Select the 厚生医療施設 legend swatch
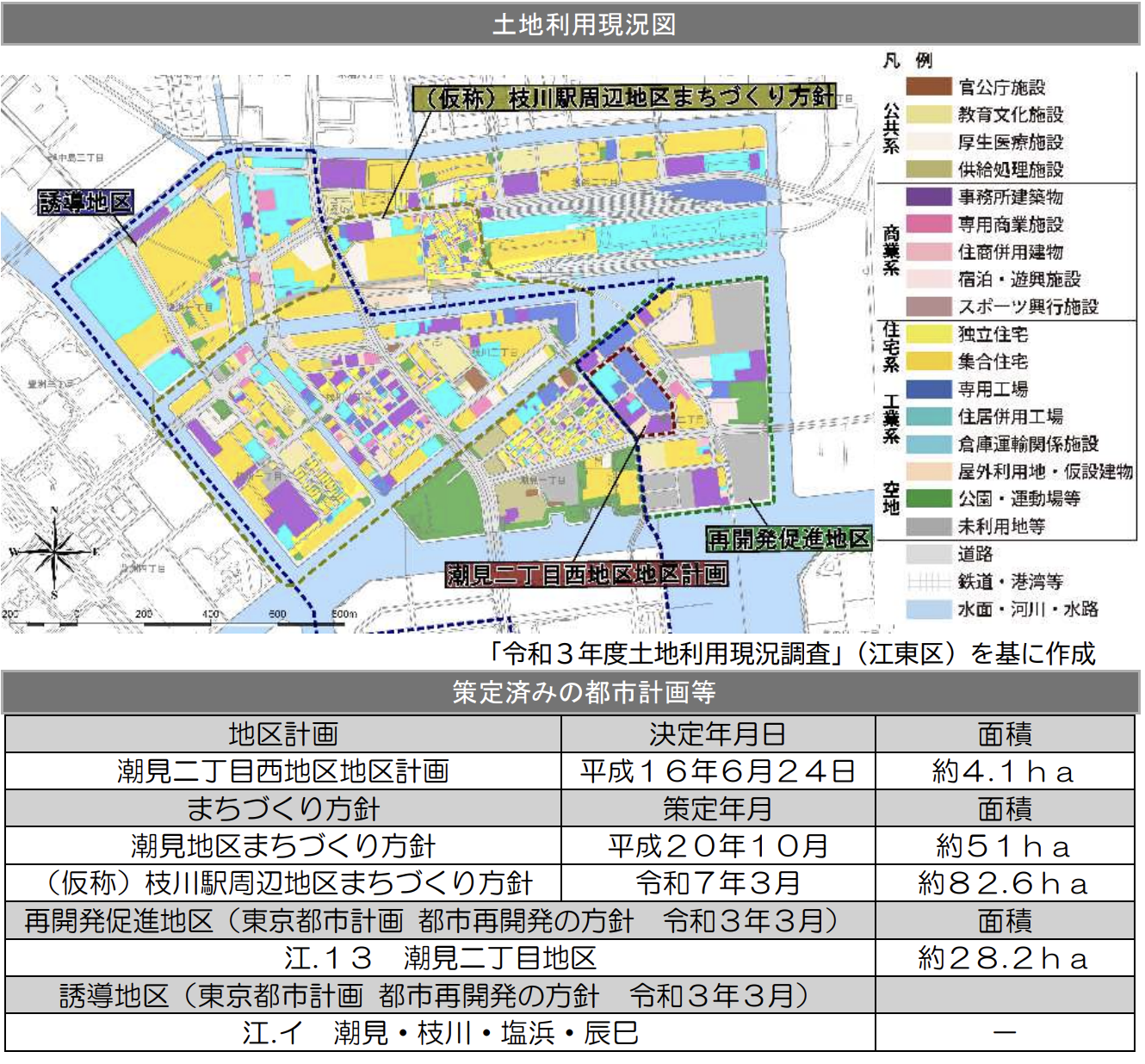This screenshot has height=1064, width=1145. pyautogui.click(x=928, y=142)
